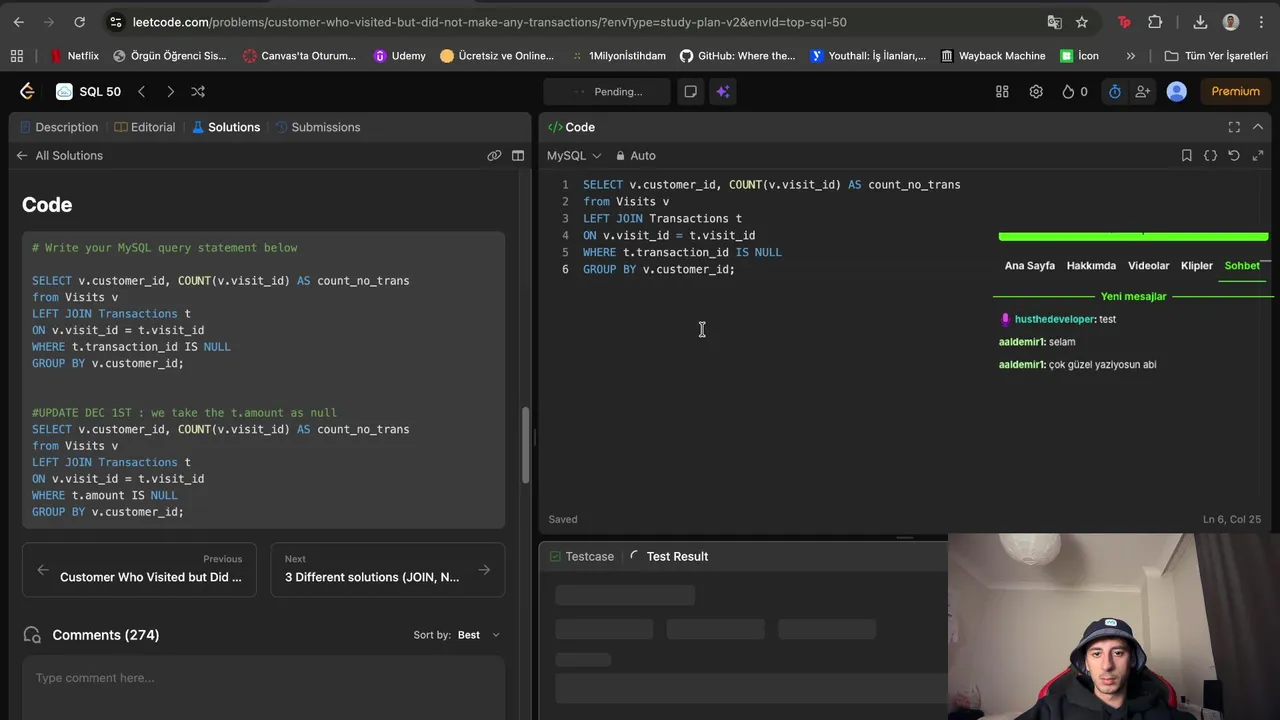This screenshot has width=1280, height=720.
Task: Open the streak flame counter
Action: click(x=1075, y=91)
